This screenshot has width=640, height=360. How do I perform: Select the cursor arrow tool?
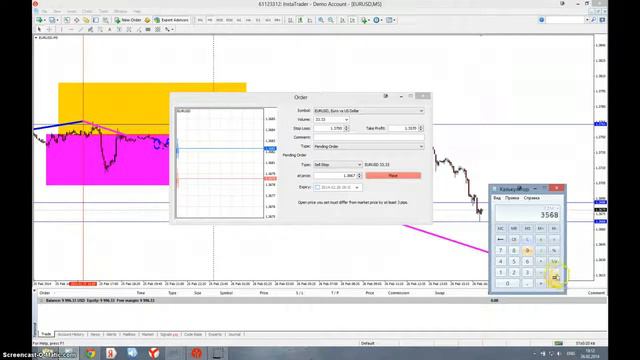[x=39, y=29]
